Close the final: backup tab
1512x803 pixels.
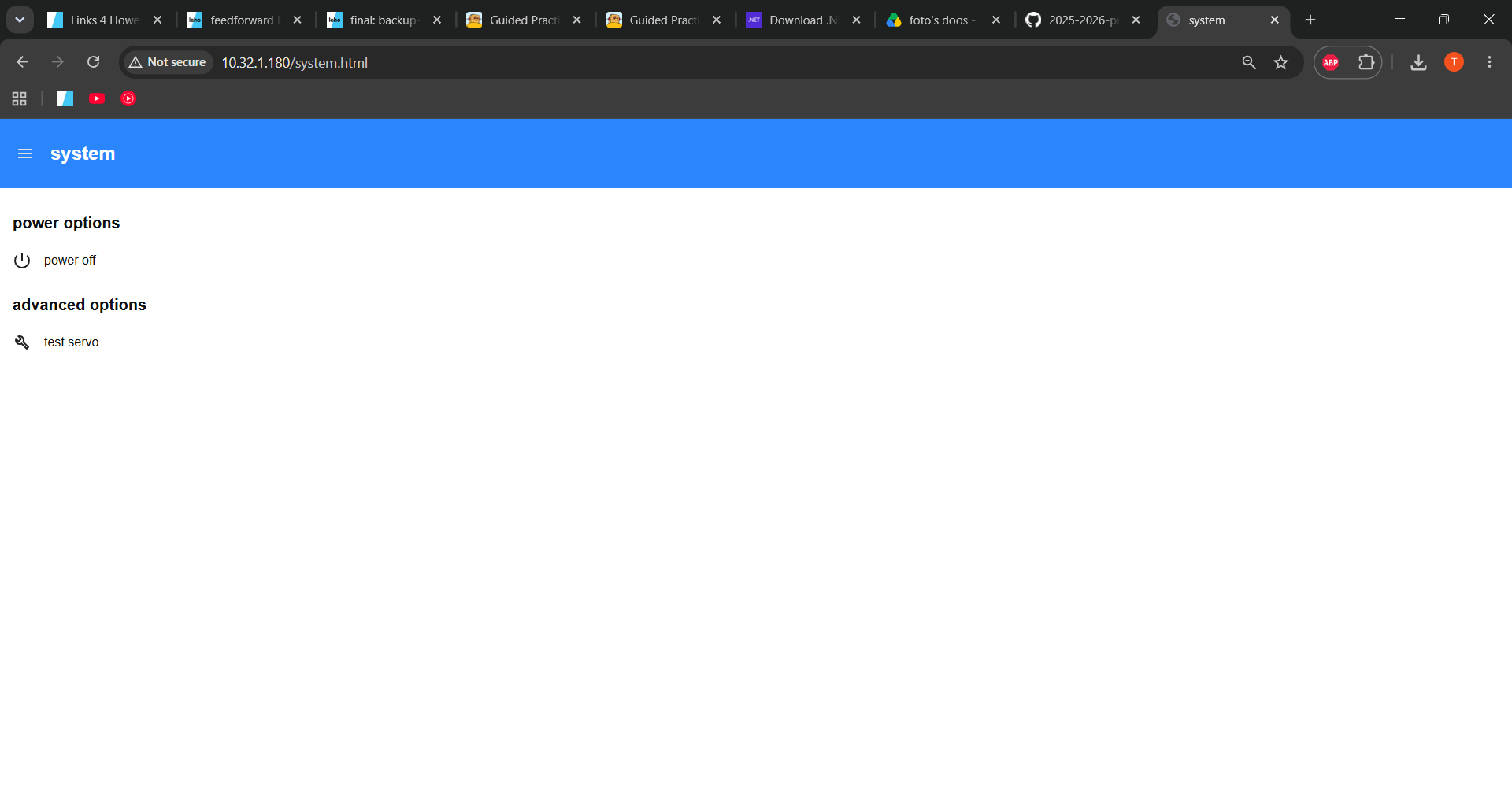point(437,20)
